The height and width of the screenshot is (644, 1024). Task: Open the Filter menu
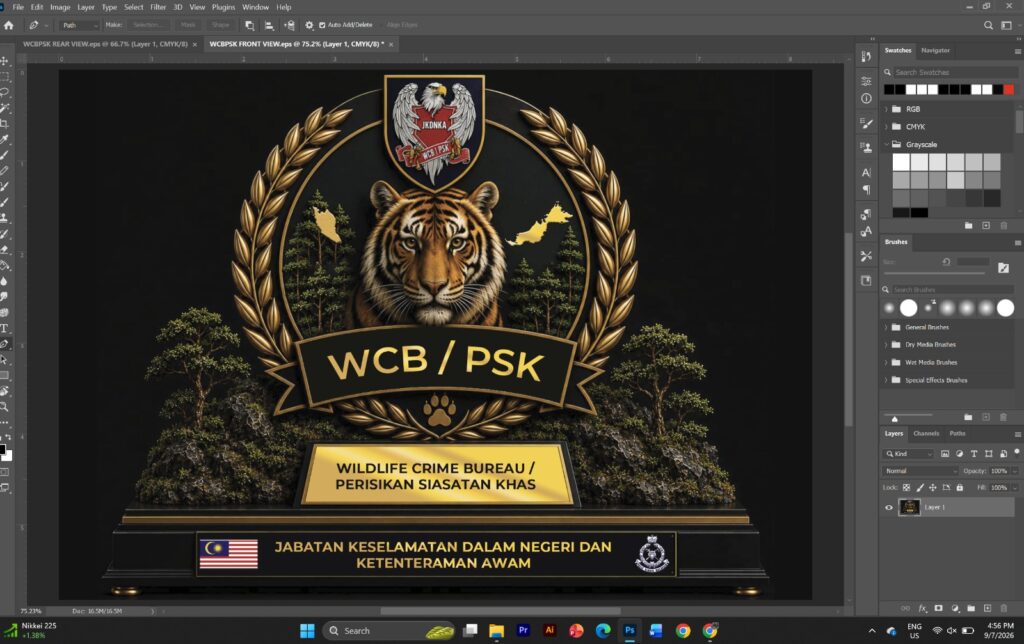coord(158,7)
